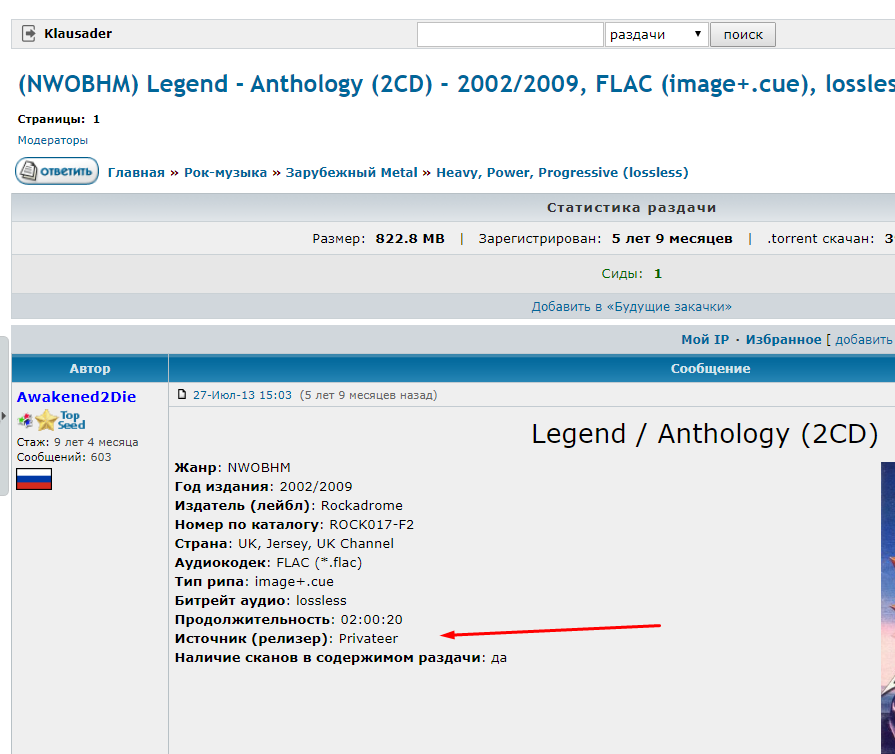
Task: Click the album cover image at right
Action: [888, 608]
